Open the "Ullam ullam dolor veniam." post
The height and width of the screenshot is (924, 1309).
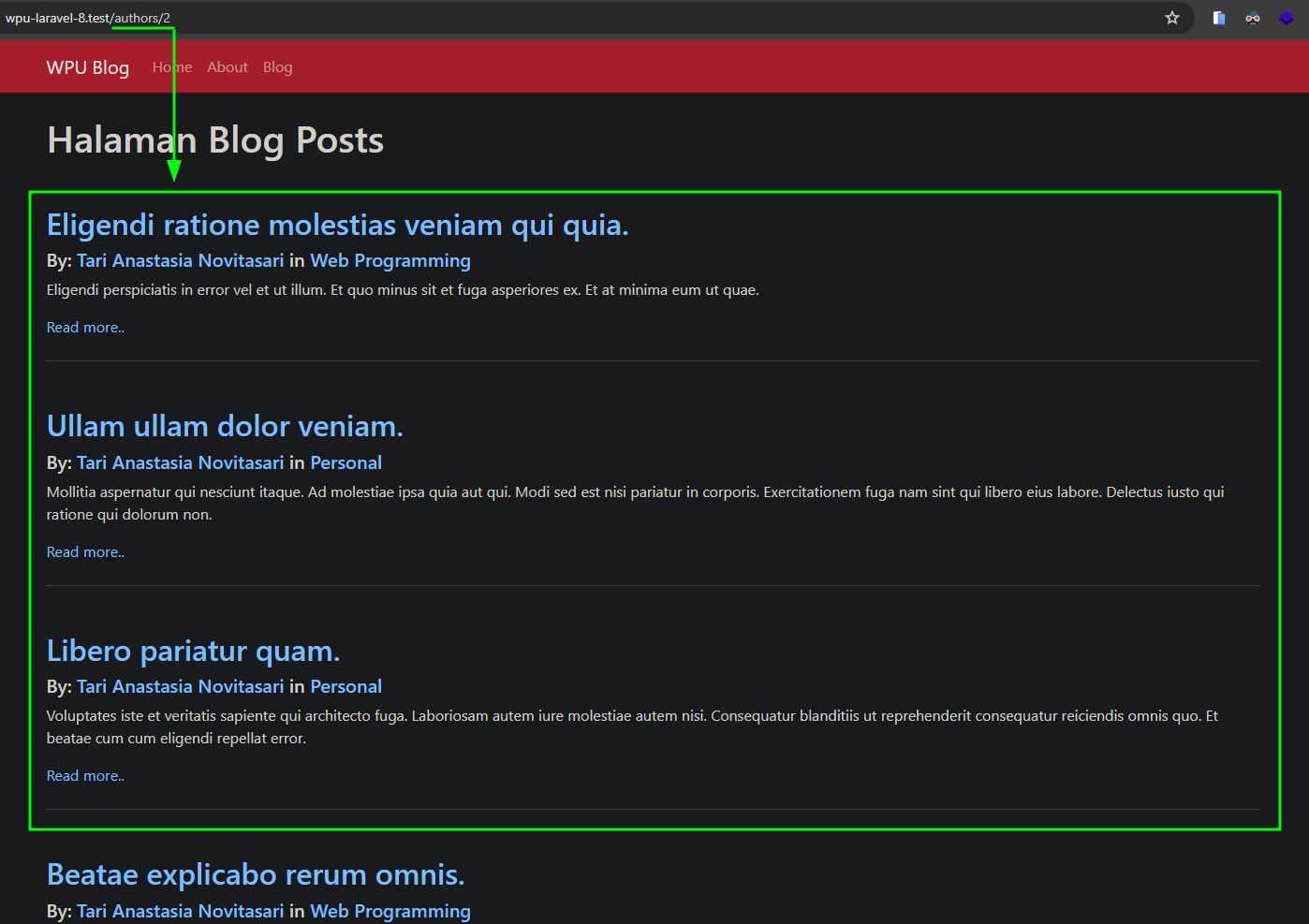[225, 427]
